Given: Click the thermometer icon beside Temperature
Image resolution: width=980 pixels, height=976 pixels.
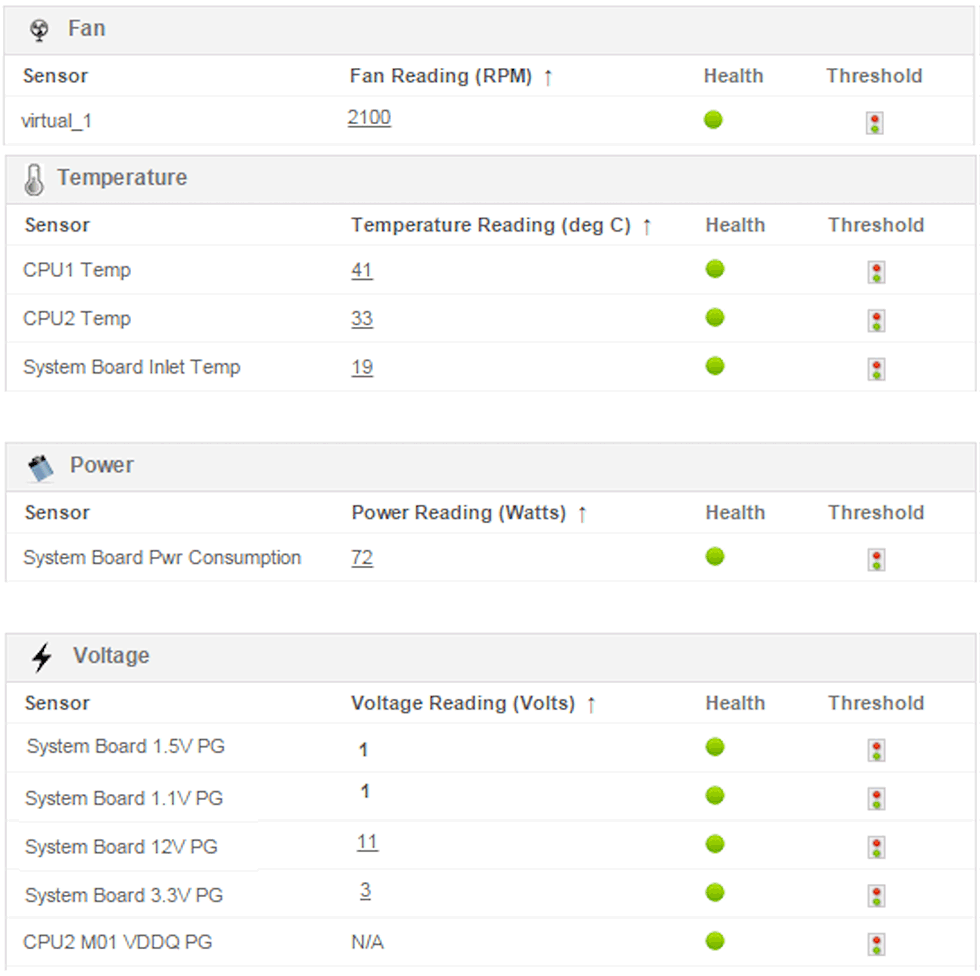Looking at the screenshot, I should click(34, 180).
